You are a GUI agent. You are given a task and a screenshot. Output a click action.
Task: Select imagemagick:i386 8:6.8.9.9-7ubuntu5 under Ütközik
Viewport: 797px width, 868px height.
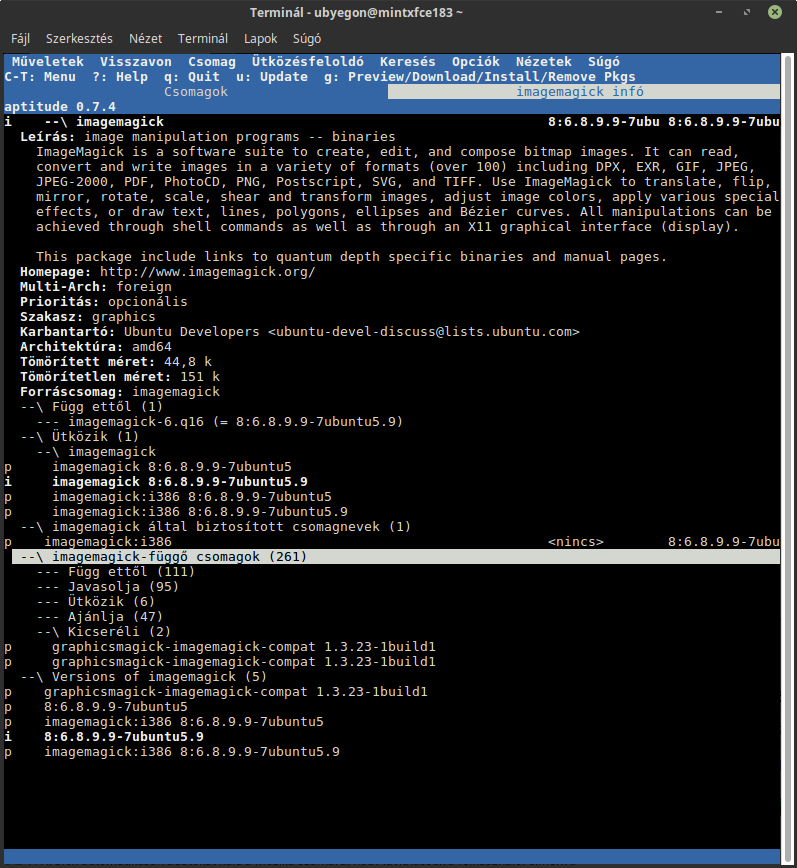pos(192,497)
